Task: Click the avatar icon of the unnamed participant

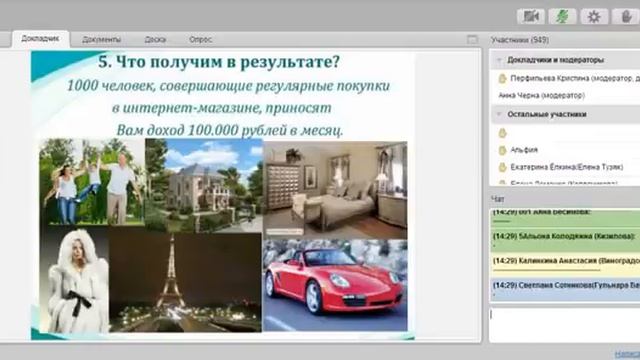Action: pyautogui.click(x=502, y=133)
